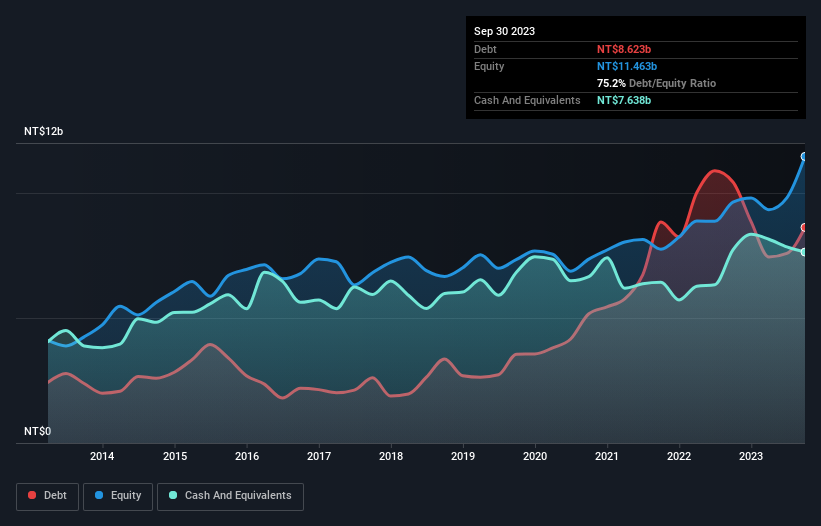
Task: Click the 2019 x-axis label
Action: 463,456
